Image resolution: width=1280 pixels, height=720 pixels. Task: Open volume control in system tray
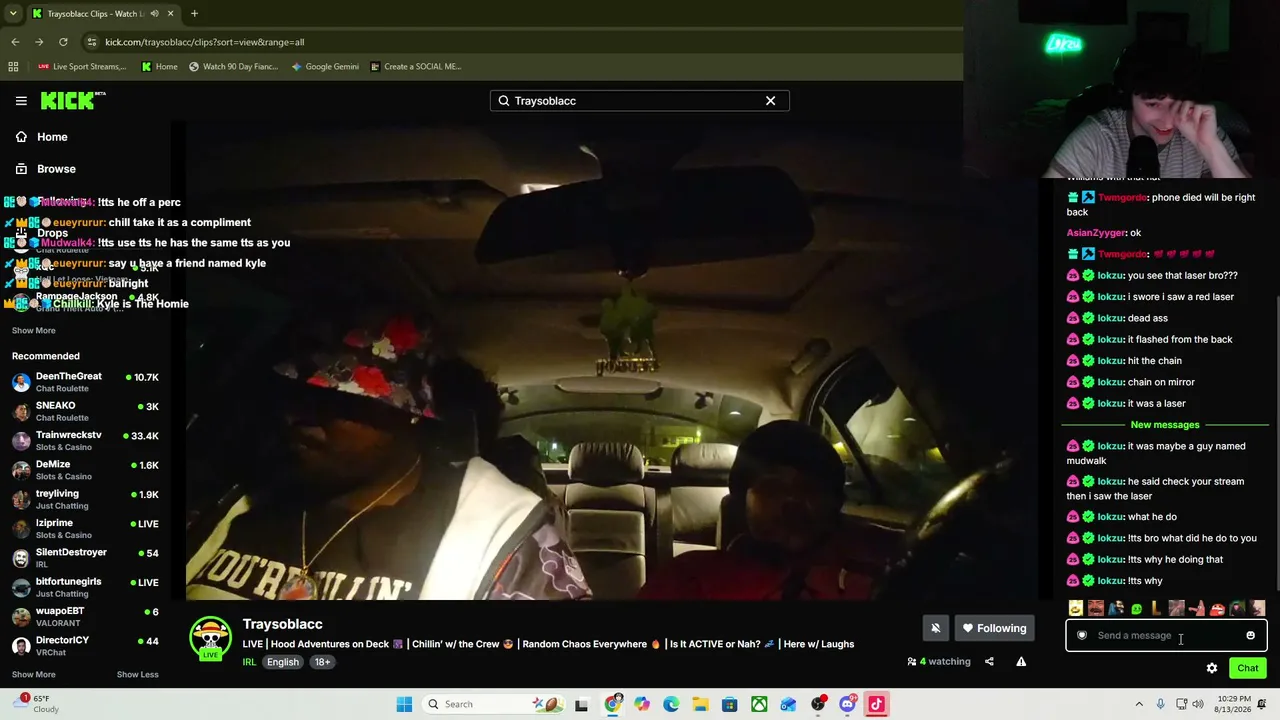coord(1199,704)
